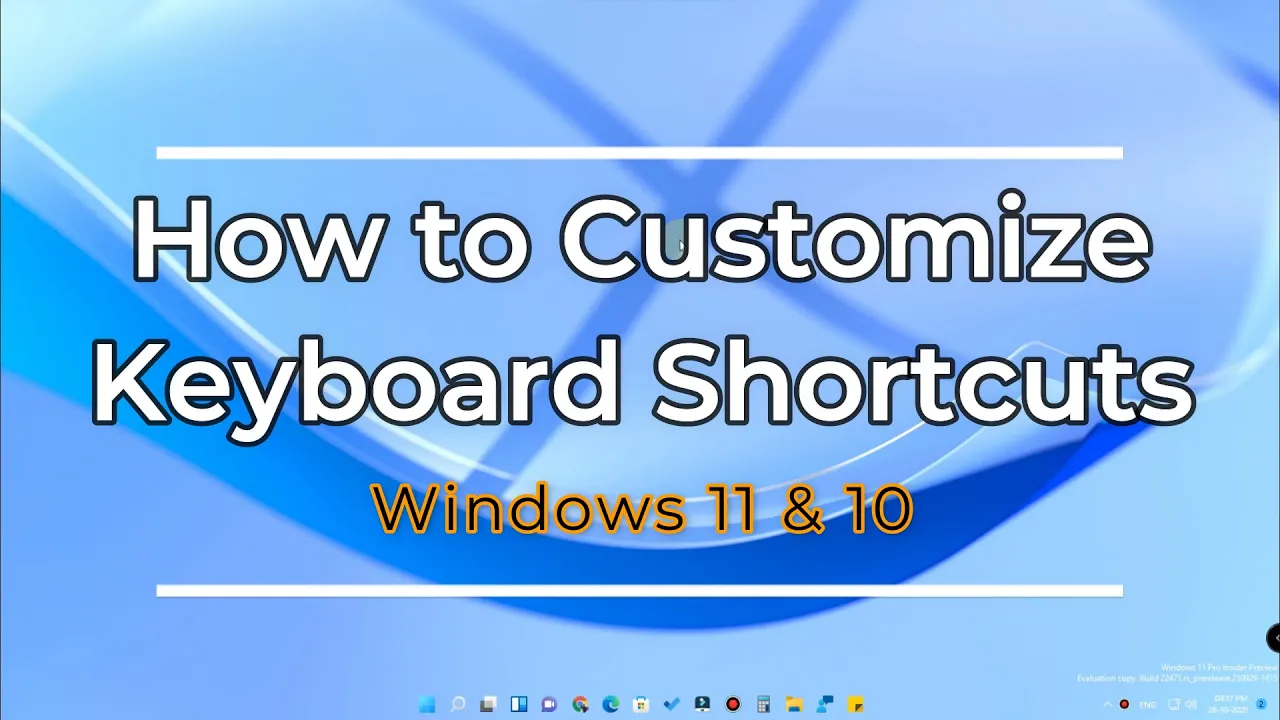The width and height of the screenshot is (1280, 720).
Task: Launch Calculator from taskbar
Action: pos(763,704)
